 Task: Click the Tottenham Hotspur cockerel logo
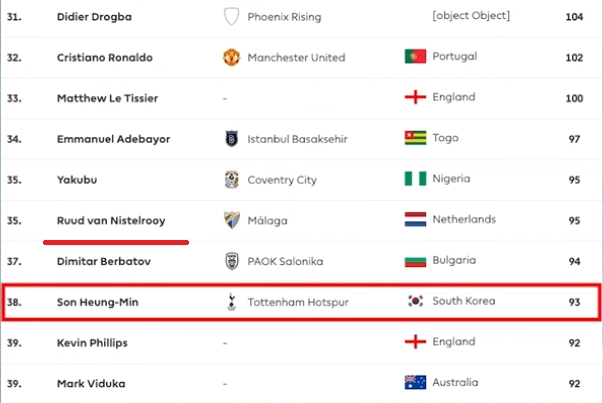coord(232,302)
